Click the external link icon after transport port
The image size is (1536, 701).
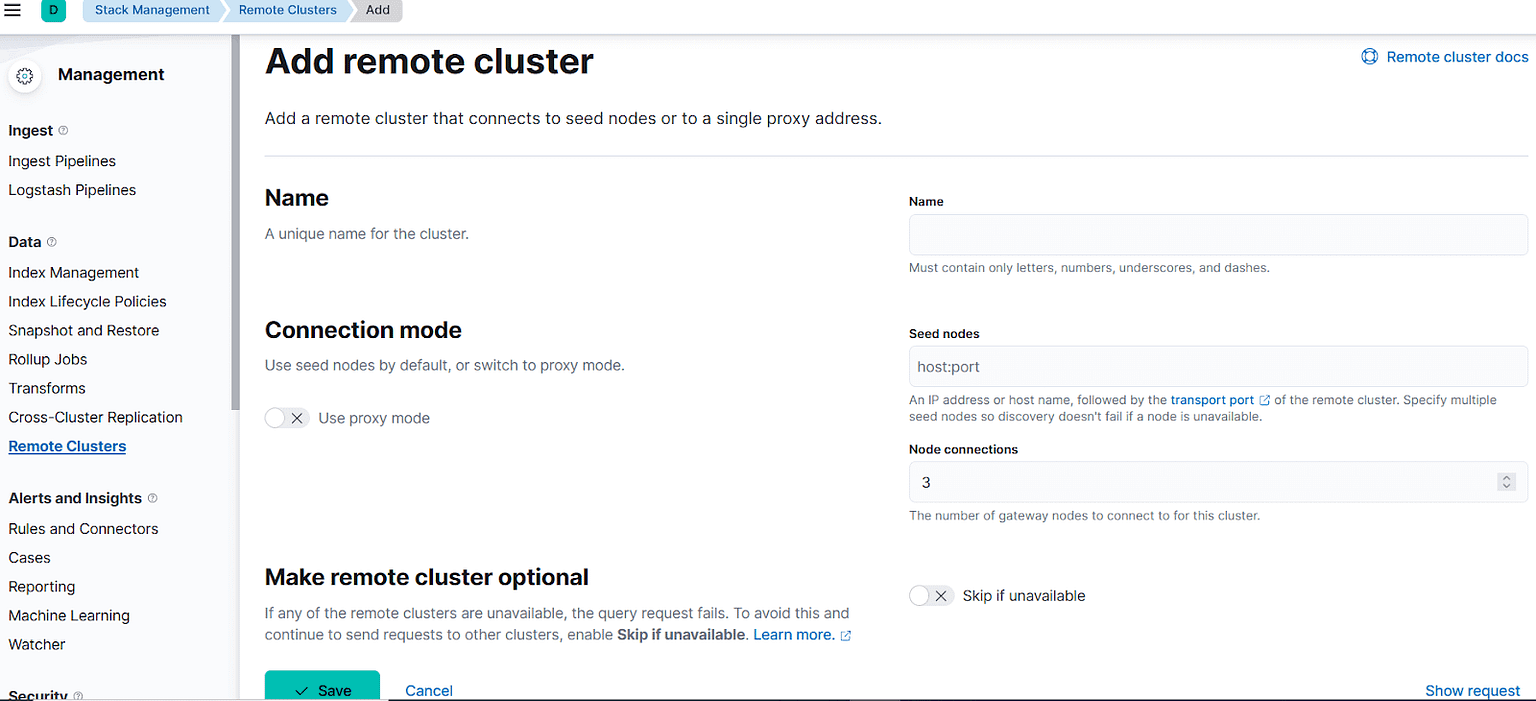(x=1263, y=399)
